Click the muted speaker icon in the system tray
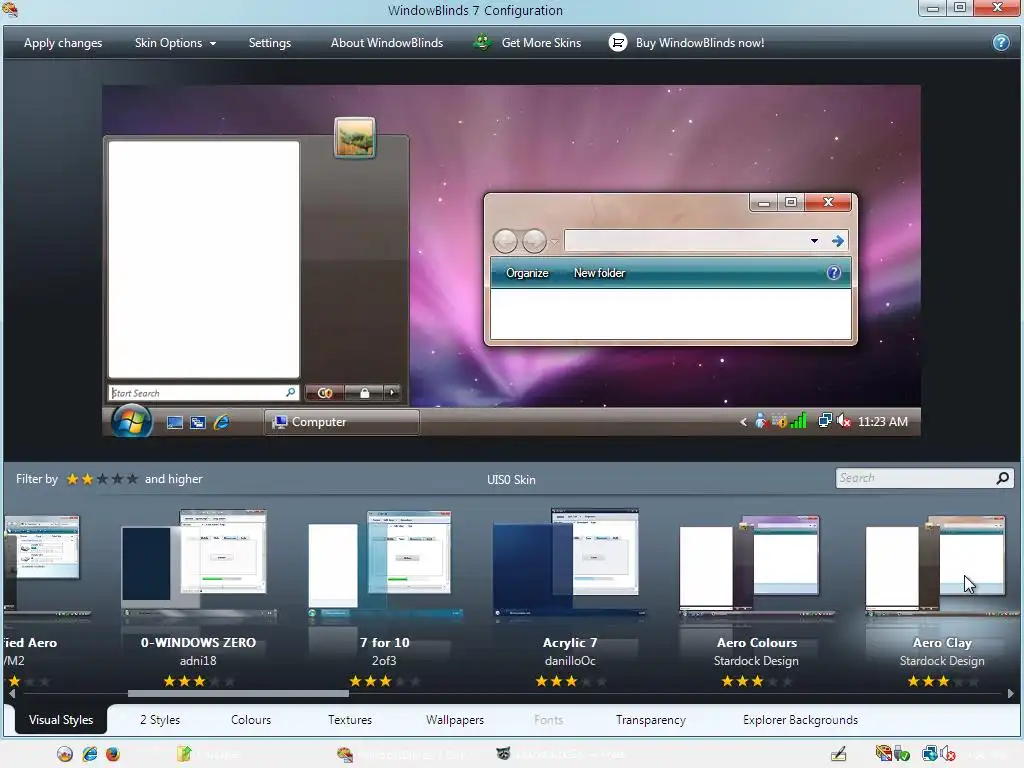Image resolution: width=1024 pixels, height=768 pixels. pos(947,754)
